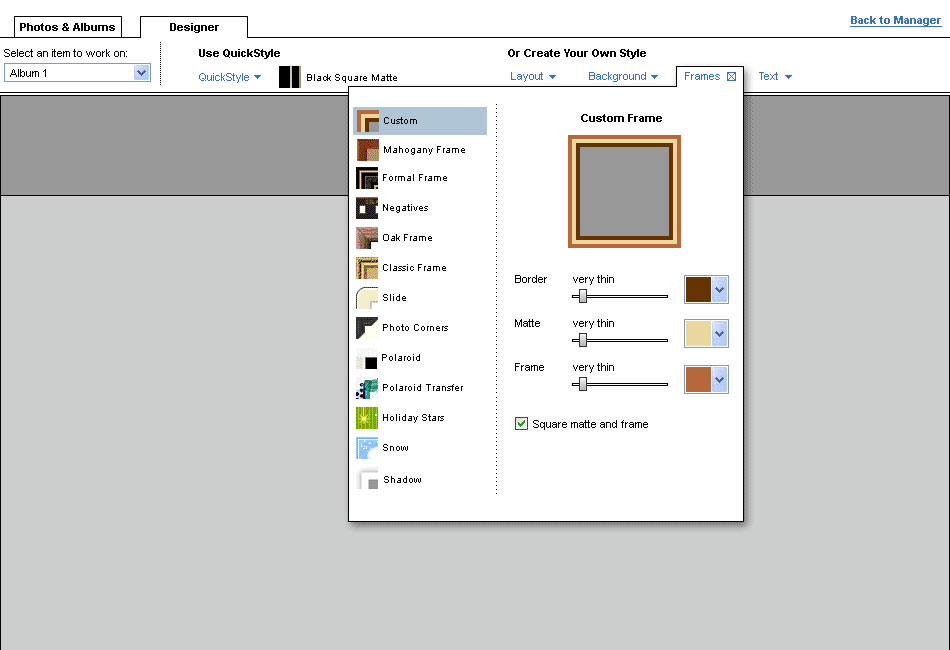Choose the Oak Frame icon
This screenshot has width=950, height=650.
(x=367, y=238)
